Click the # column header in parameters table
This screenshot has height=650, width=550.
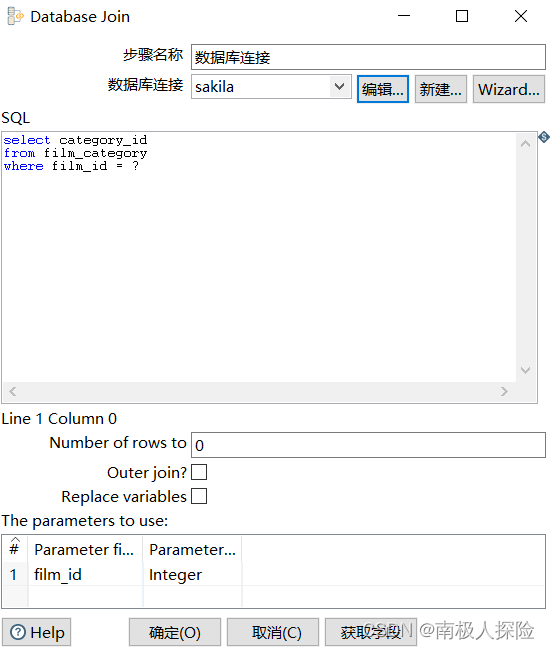[15, 548]
